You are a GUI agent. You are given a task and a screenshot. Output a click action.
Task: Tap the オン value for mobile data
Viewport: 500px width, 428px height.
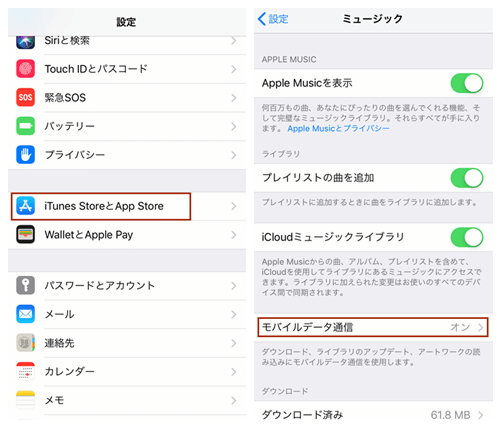click(460, 327)
